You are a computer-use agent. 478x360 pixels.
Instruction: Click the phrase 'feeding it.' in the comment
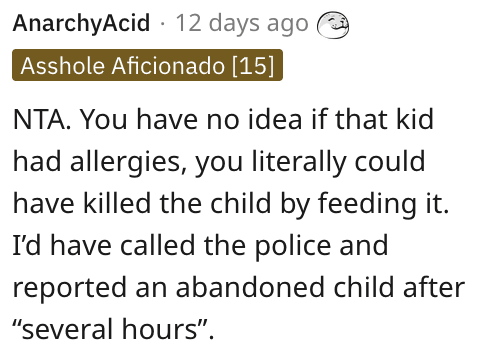[x=383, y=203]
